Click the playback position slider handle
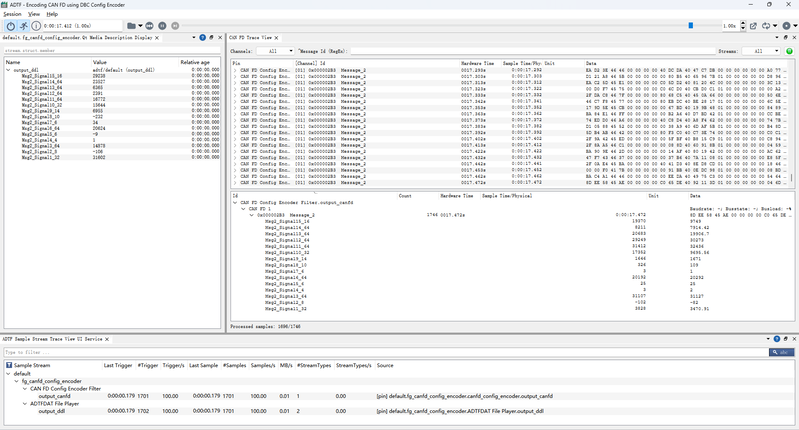 (x=691, y=25)
